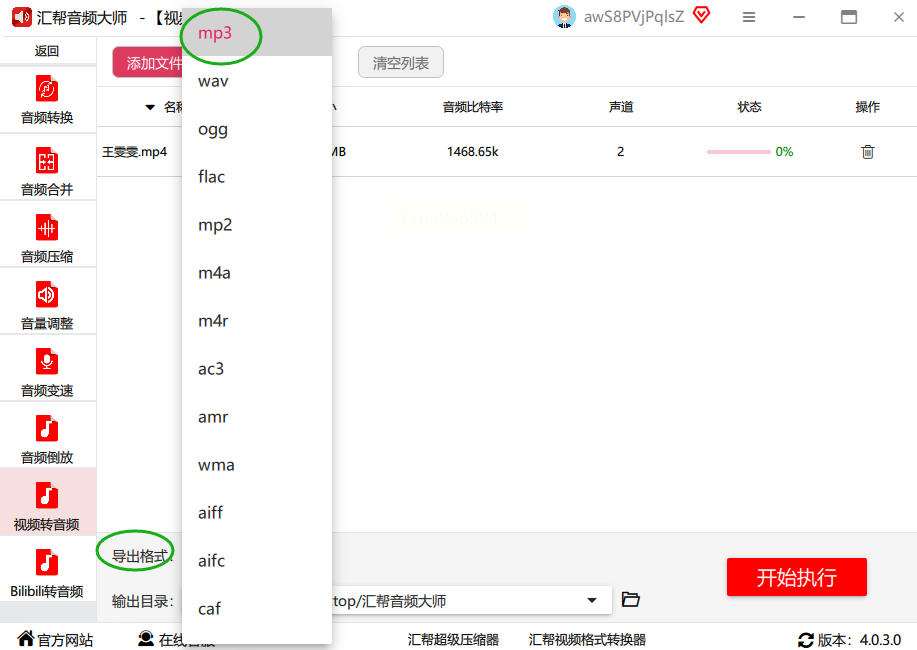Choose amr export format
Viewport: 917px width, 650px height.
pos(257,417)
